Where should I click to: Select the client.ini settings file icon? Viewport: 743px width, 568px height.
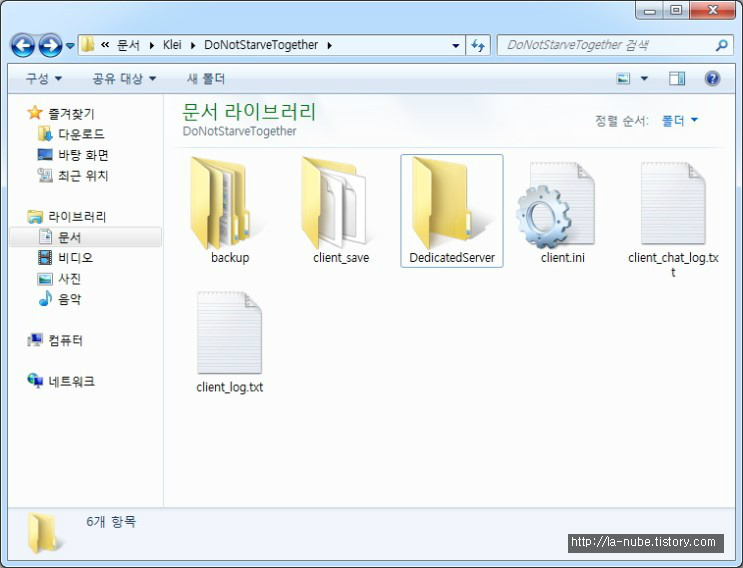coord(555,205)
